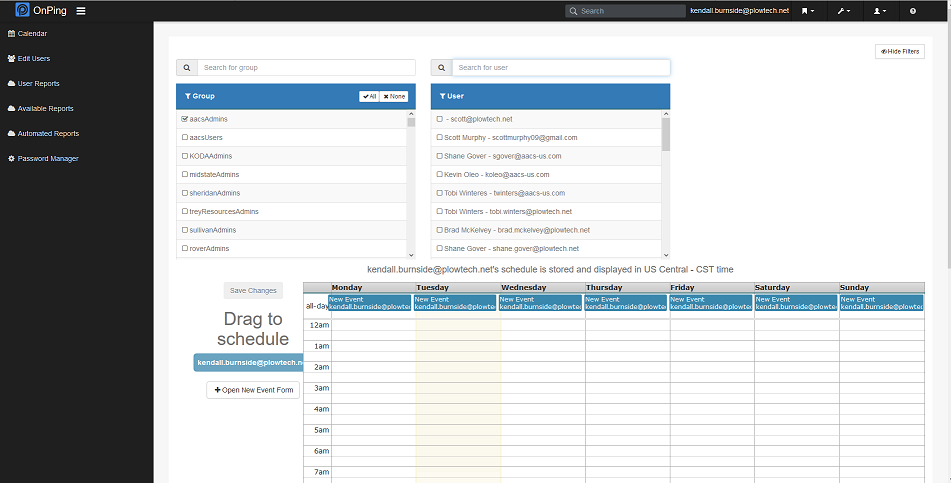Click Open New Event Form button
951x483 pixels.
coord(253,389)
